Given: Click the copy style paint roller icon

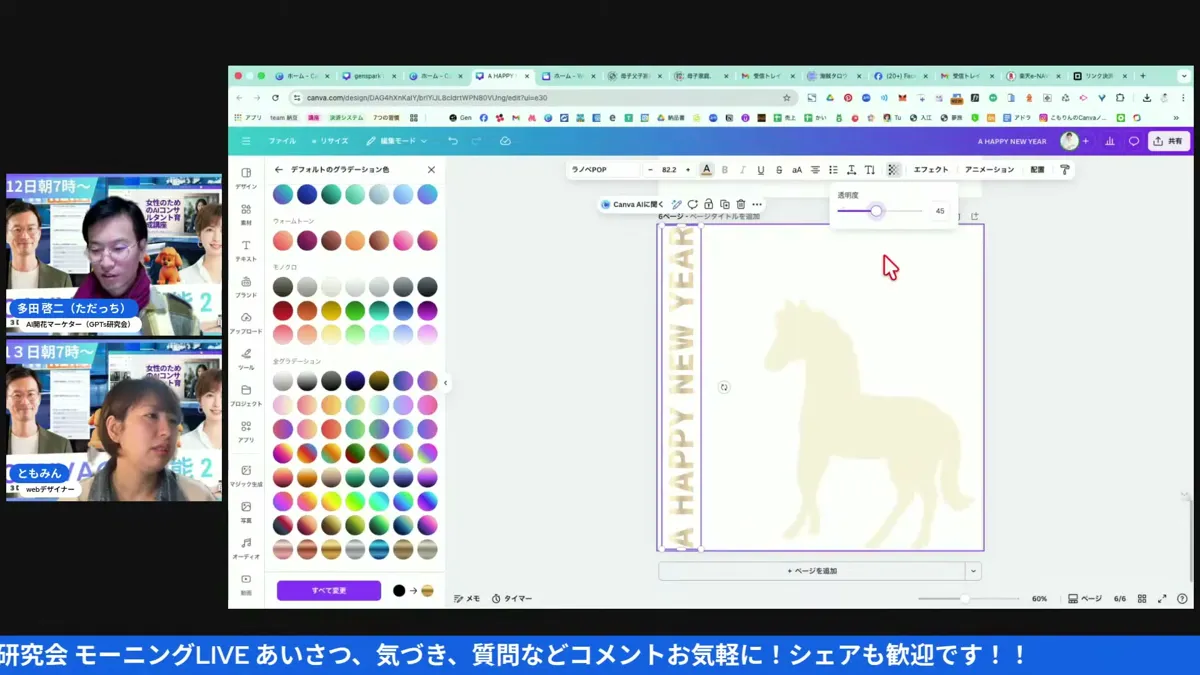Looking at the screenshot, I should click(1065, 170).
